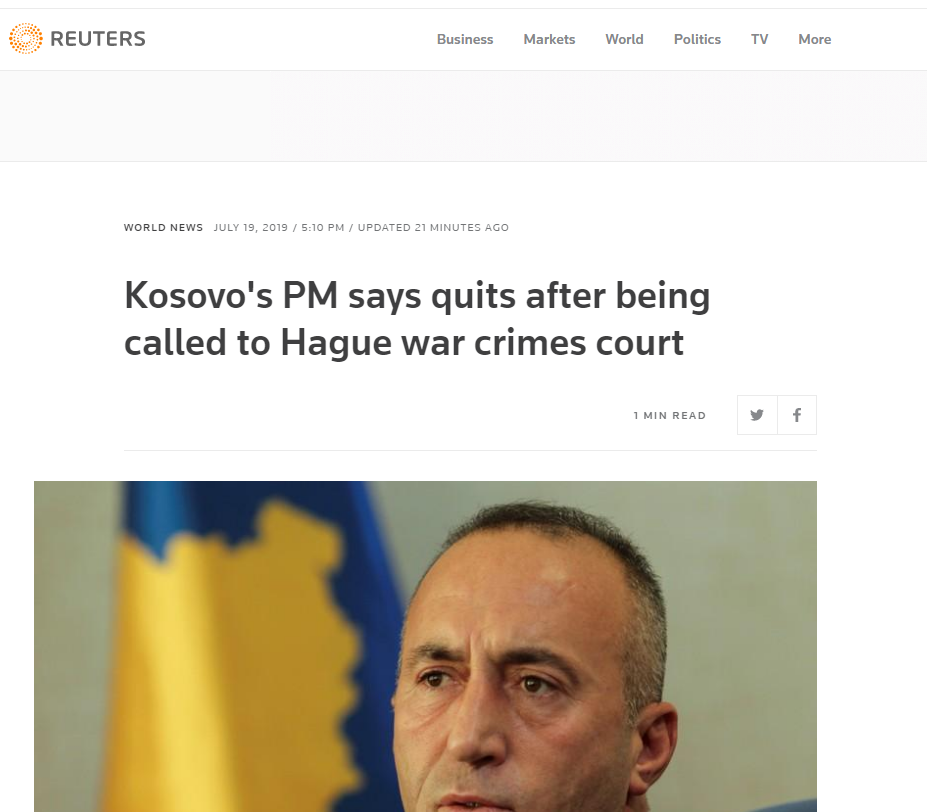Expand the More navigation menu
The width and height of the screenshot is (927, 812).
tap(815, 39)
